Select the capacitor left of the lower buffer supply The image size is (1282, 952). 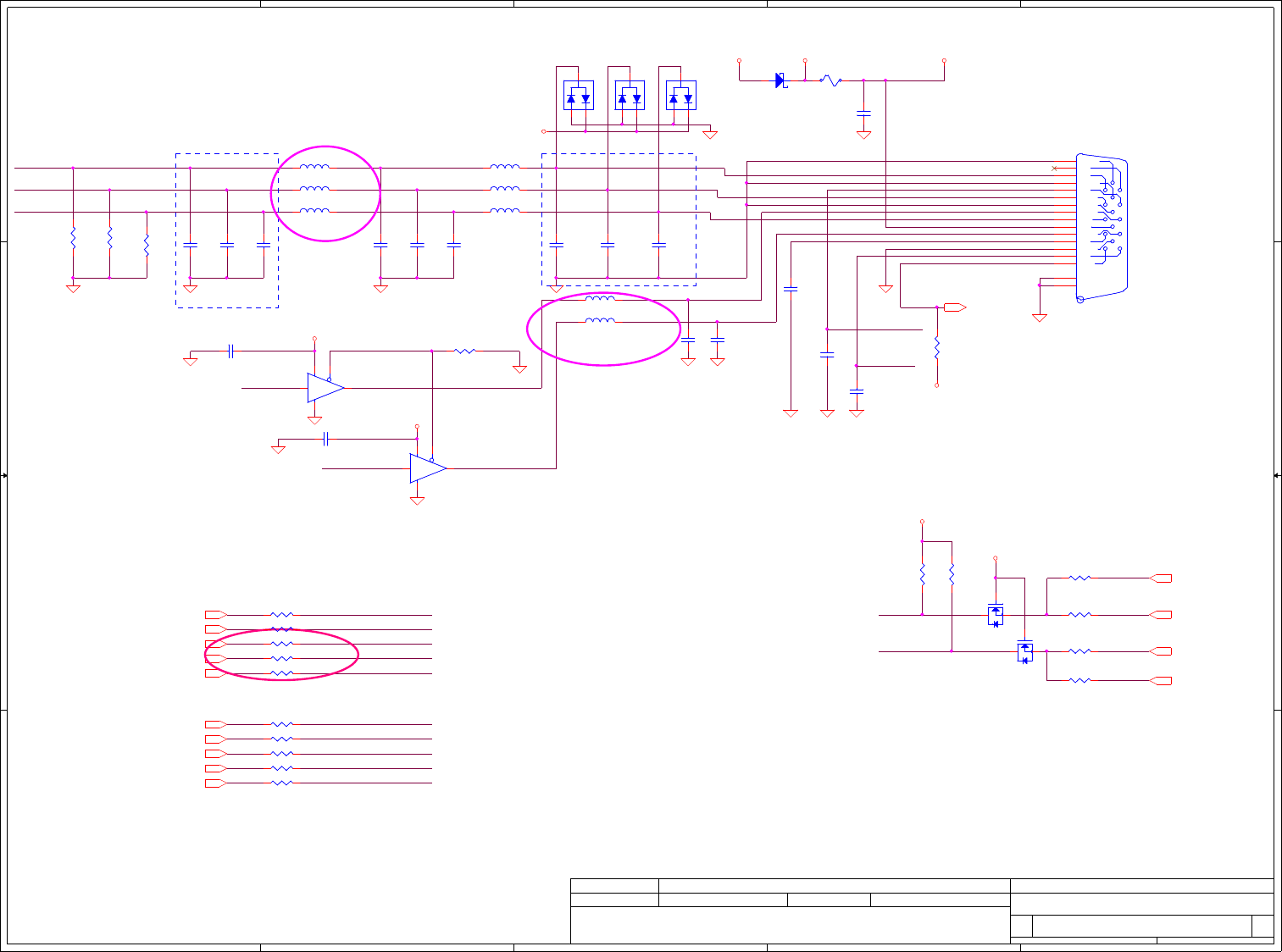point(326,439)
